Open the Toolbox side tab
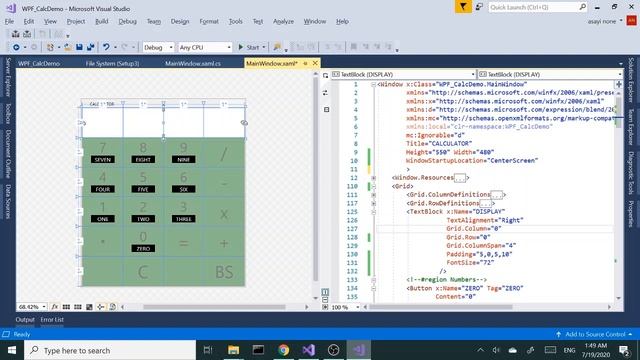This screenshot has width=640, height=360. tap(8, 113)
